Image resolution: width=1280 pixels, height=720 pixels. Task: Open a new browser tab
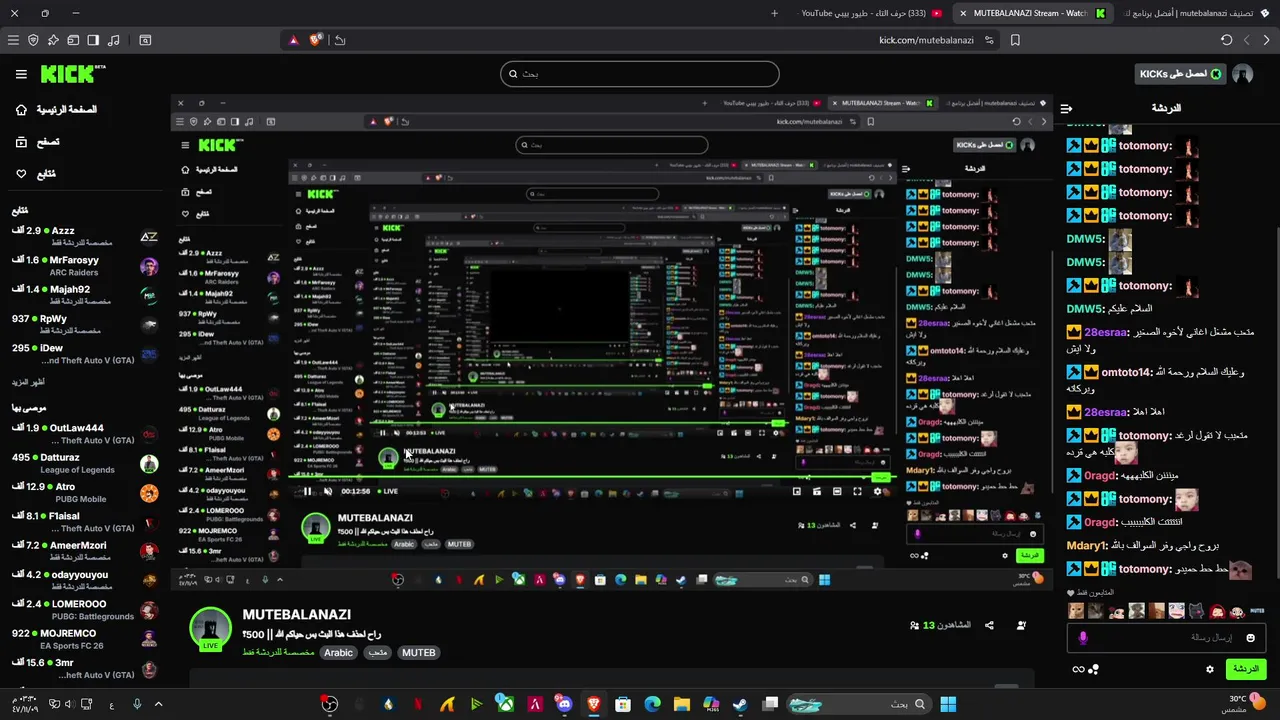point(774,13)
